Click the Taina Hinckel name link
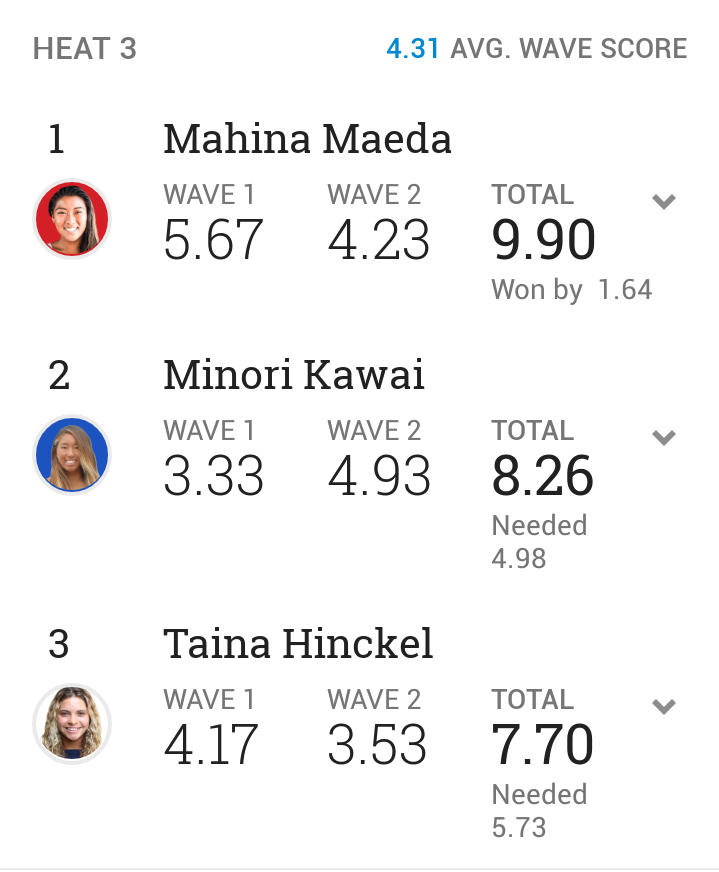The height and width of the screenshot is (872, 719). pos(298,643)
